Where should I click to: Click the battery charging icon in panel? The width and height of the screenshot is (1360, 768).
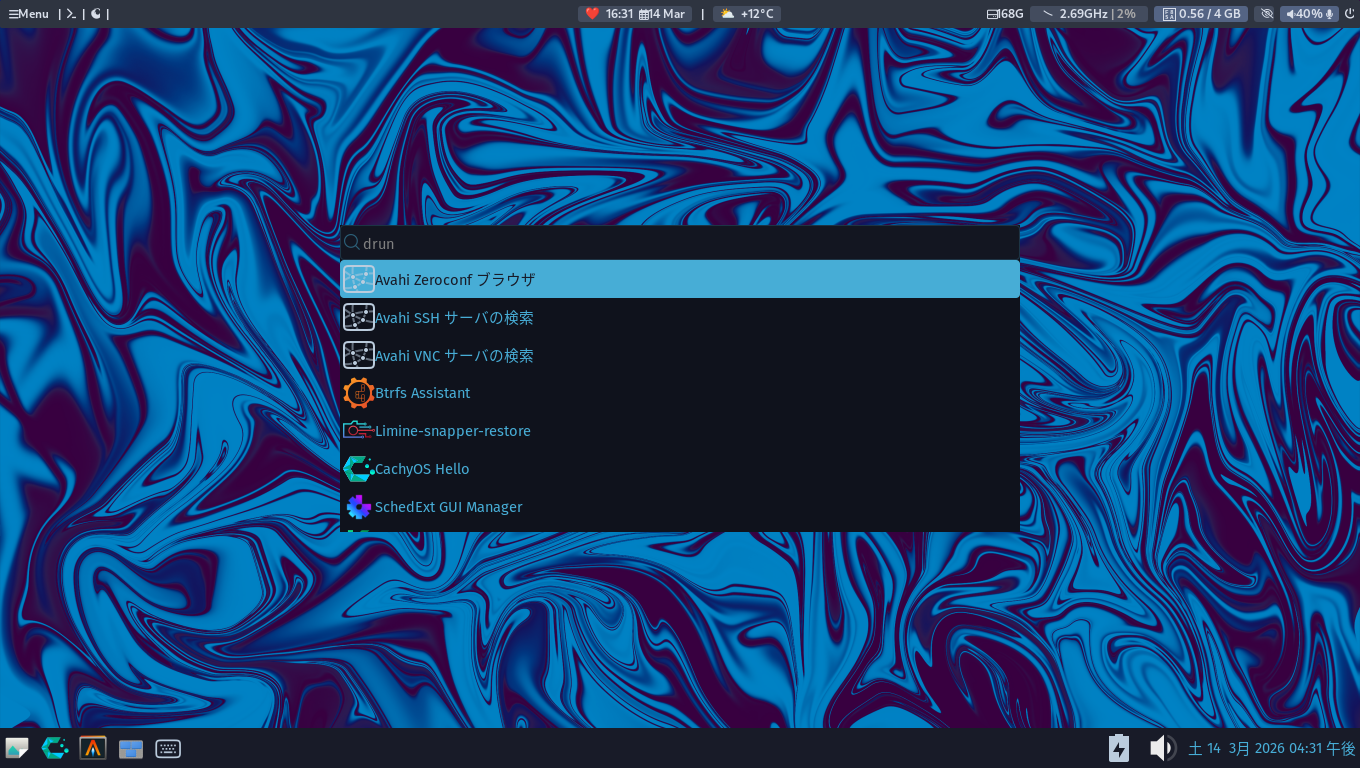click(x=1119, y=748)
